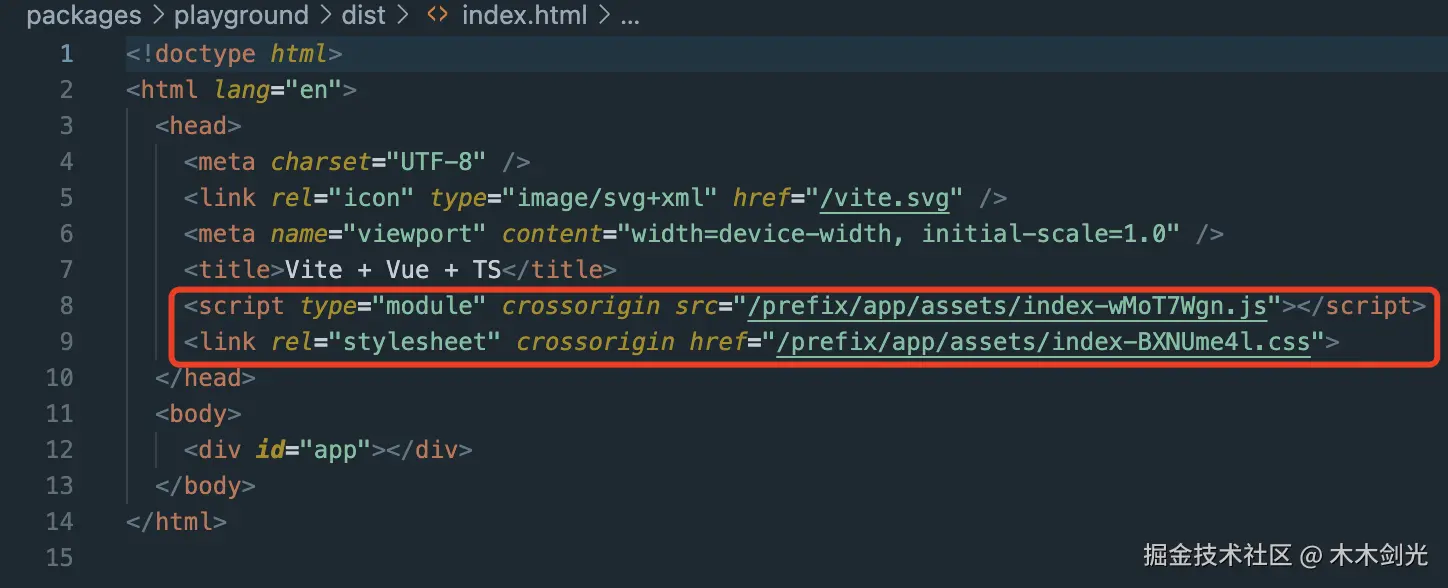The width and height of the screenshot is (1448, 588).
Task: Click the opening head tag
Action: tap(198, 126)
